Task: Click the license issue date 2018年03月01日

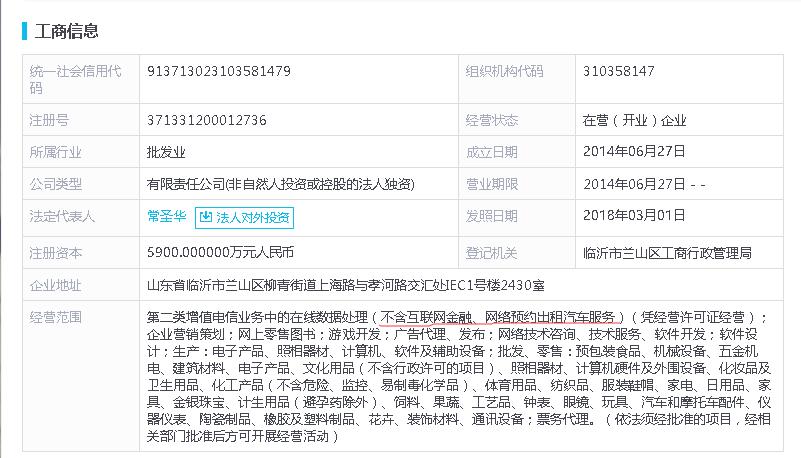Action: tap(634, 217)
